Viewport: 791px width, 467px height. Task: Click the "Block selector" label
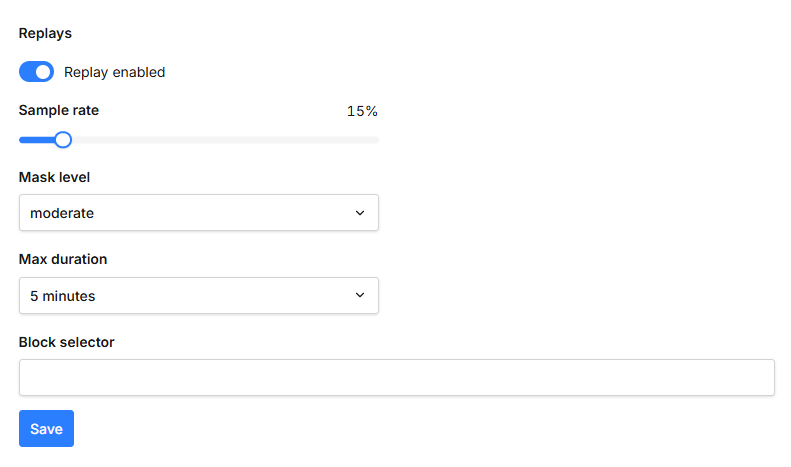(67, 342)
